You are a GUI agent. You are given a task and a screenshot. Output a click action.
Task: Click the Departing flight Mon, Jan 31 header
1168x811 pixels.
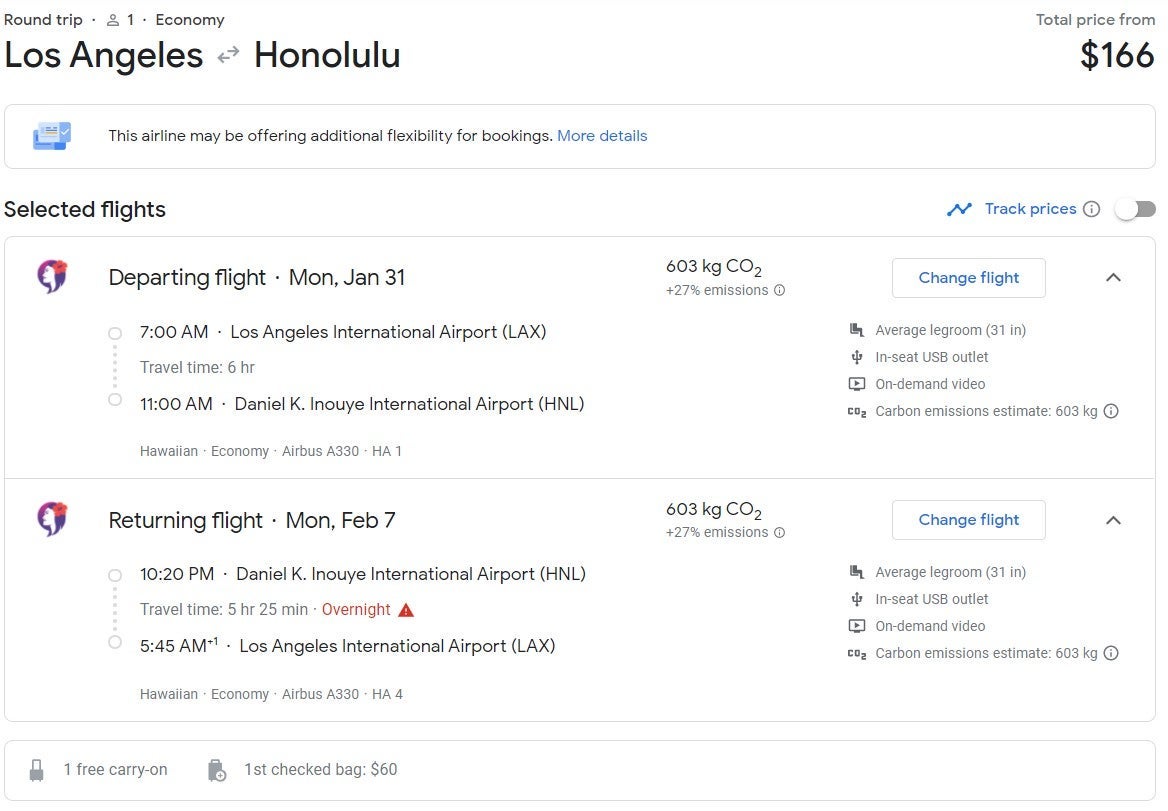pos(257,278)
